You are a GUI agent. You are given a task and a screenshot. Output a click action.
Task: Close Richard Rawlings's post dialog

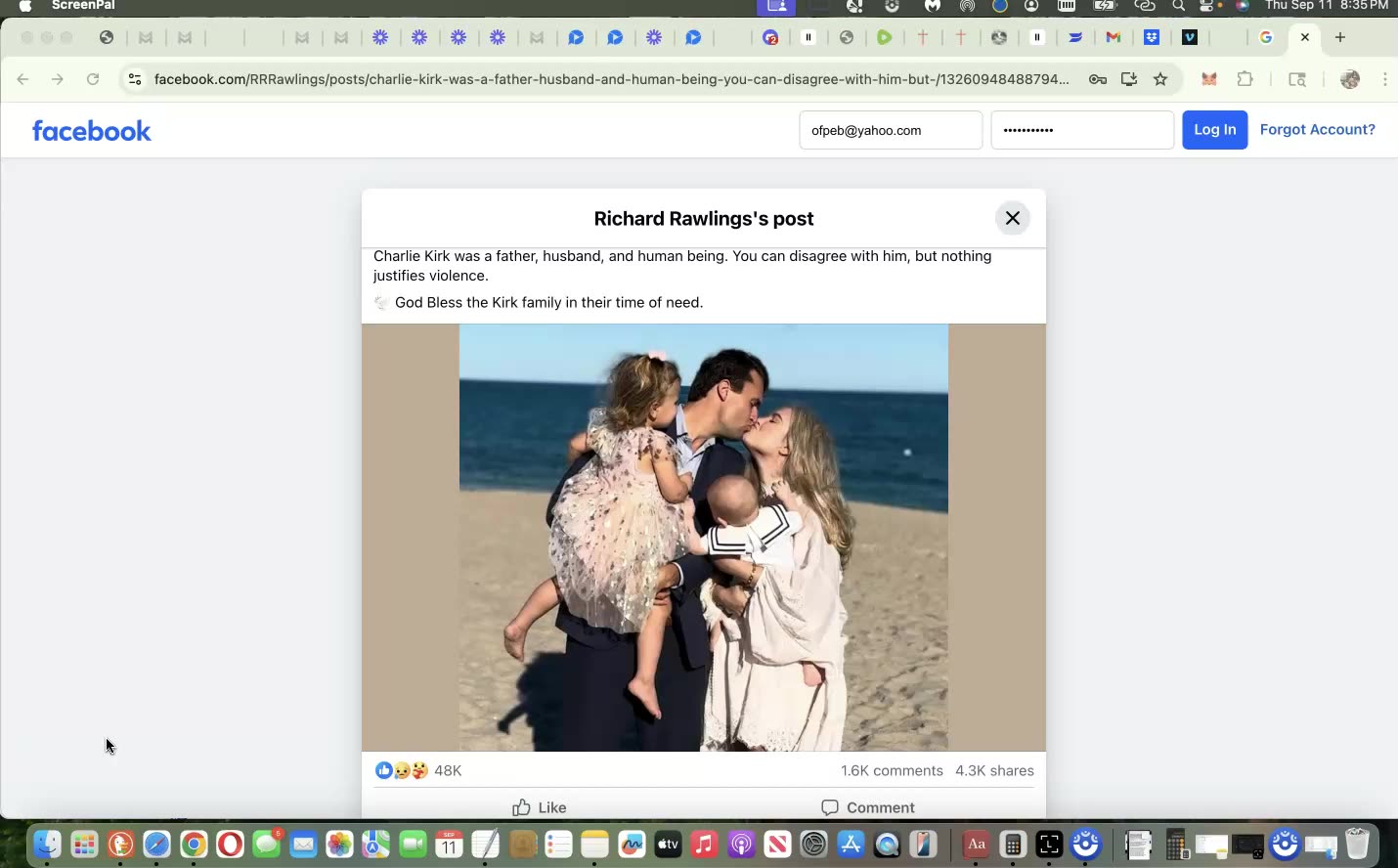(1013, 218)
